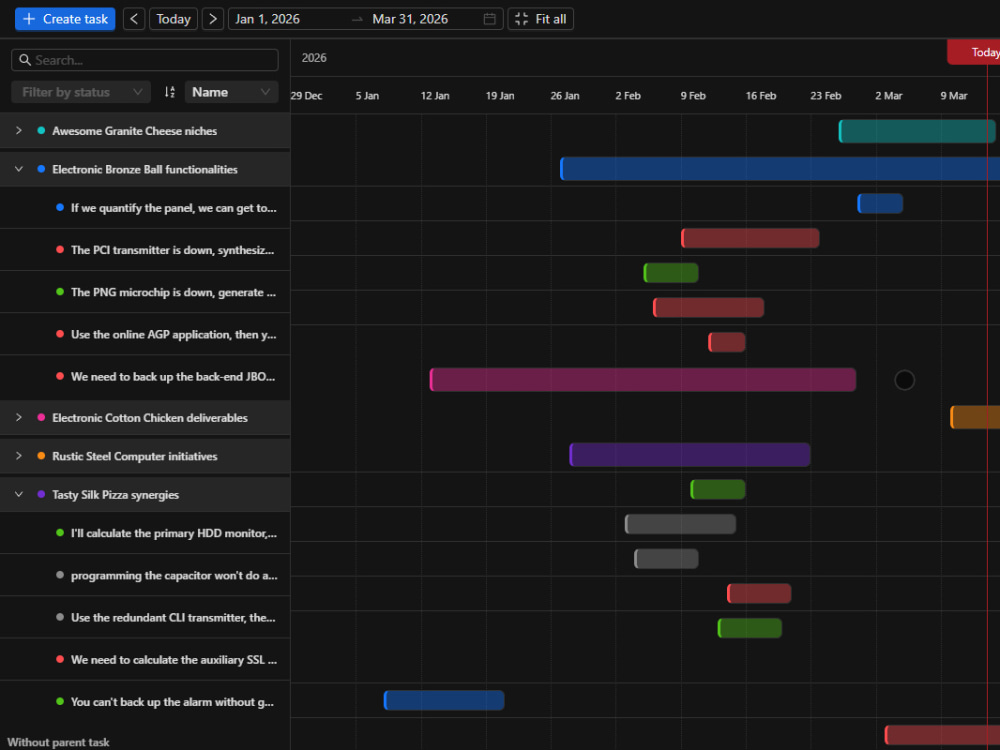Click the shorter gray timeline bar

666,559
